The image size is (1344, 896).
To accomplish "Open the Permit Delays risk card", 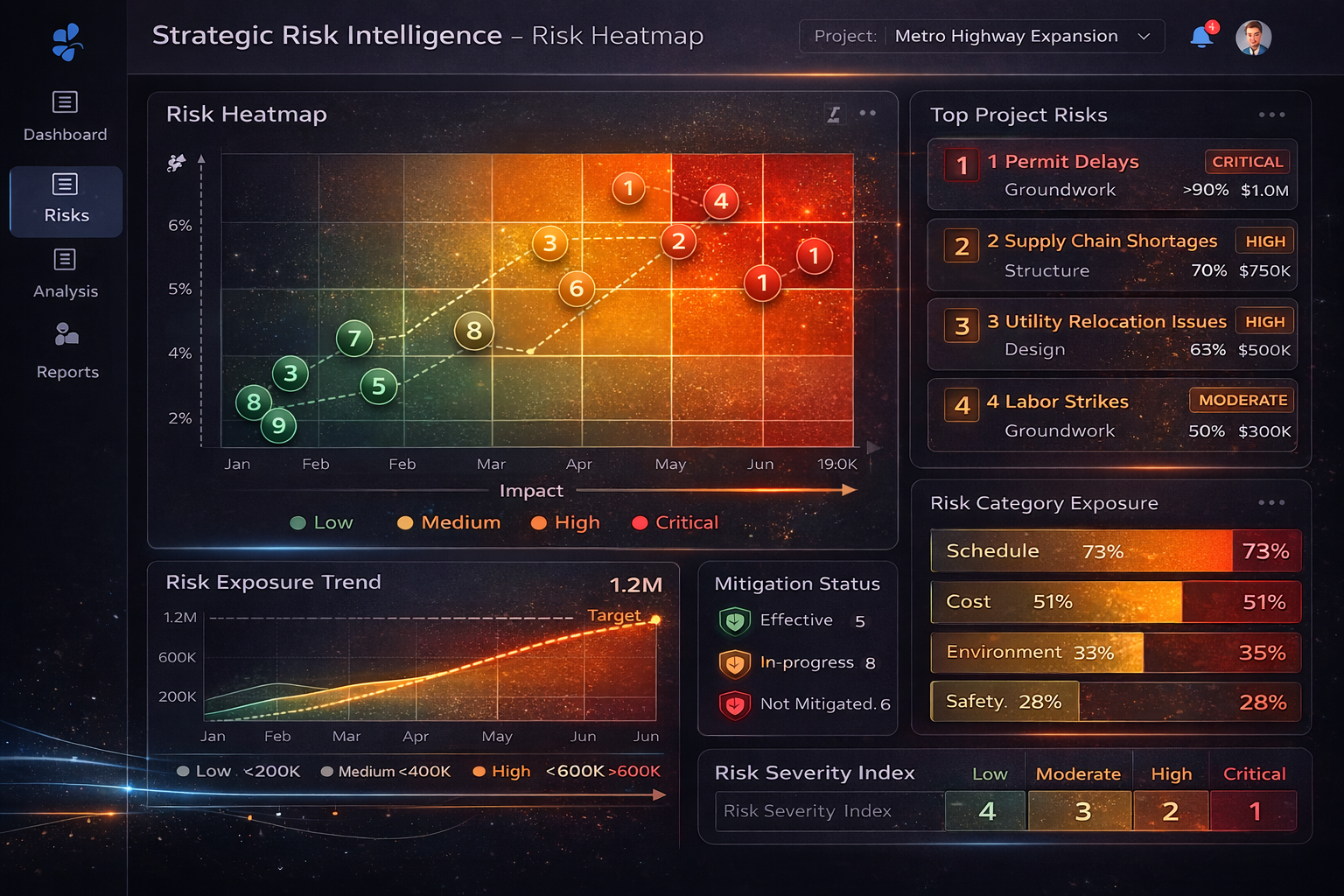I will click(x=1112, y=175).
